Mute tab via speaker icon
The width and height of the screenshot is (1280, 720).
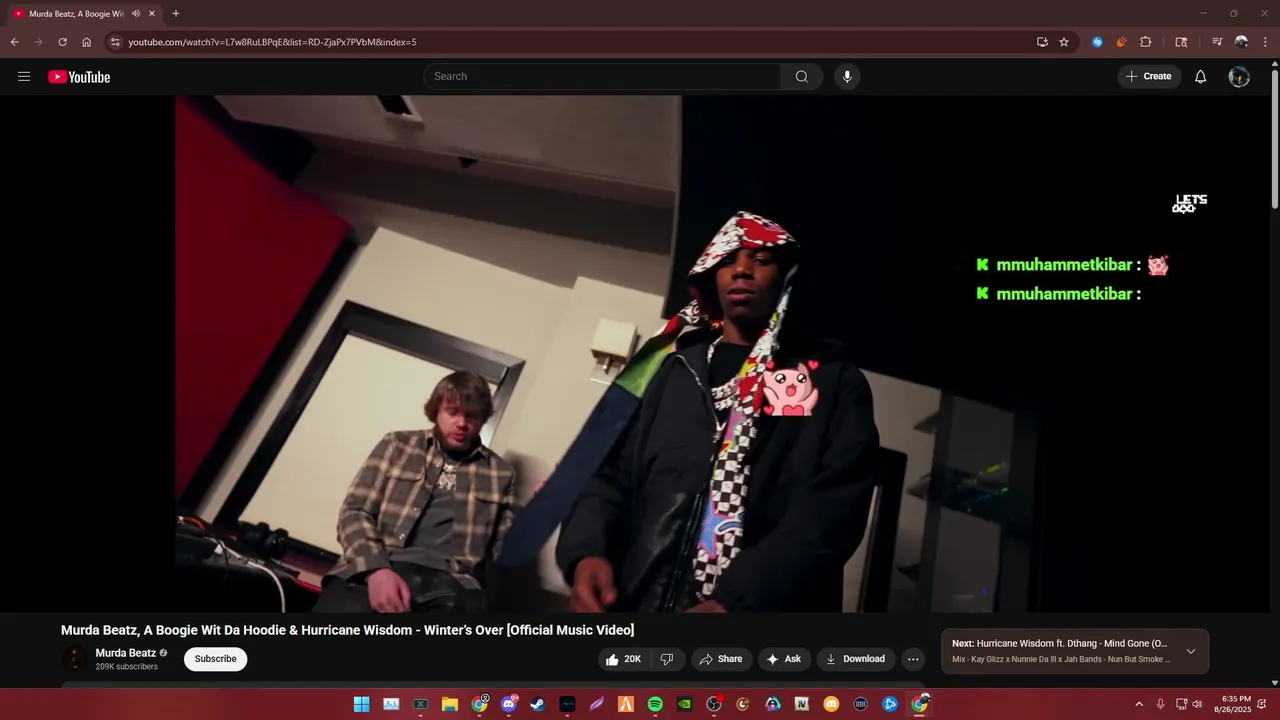tap(136, 14)
